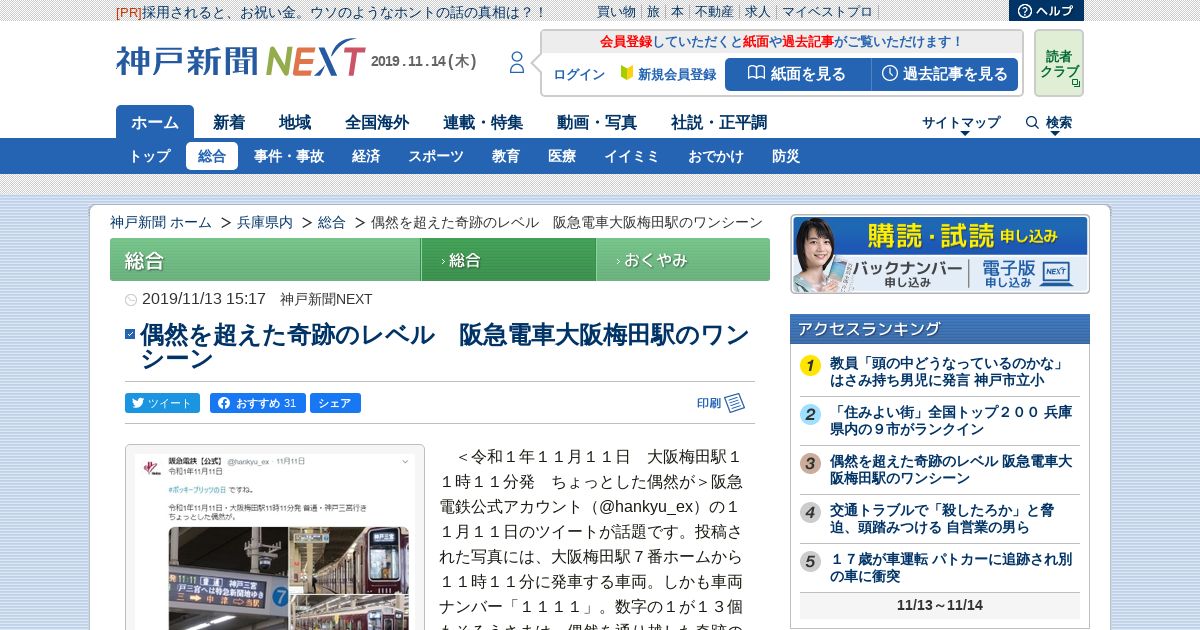Open ranking article 教員「頭の中どうなっているのかな」

coord(948,372)
